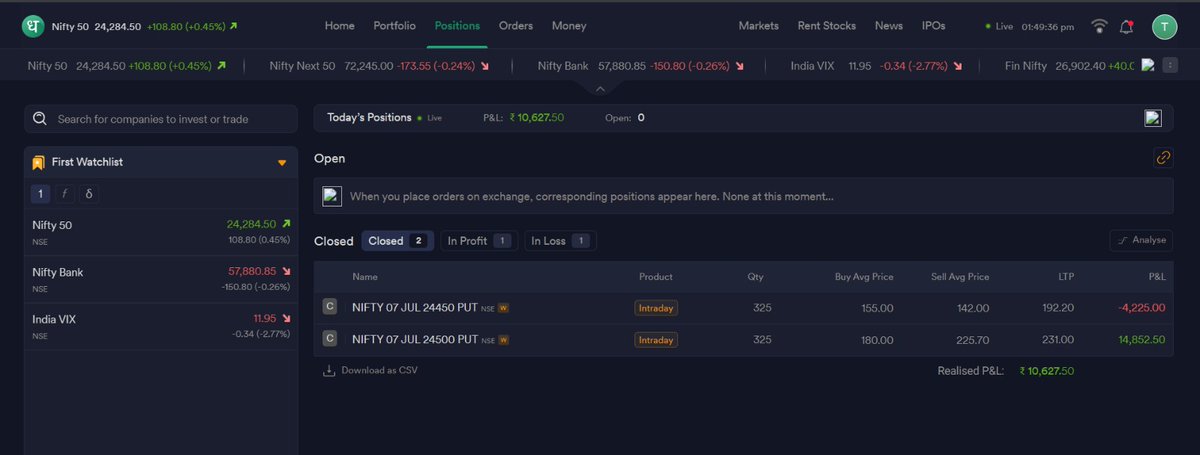The image size is (1200, 455).
Task: Click the LTP column header
Action: click(1066, 277)
